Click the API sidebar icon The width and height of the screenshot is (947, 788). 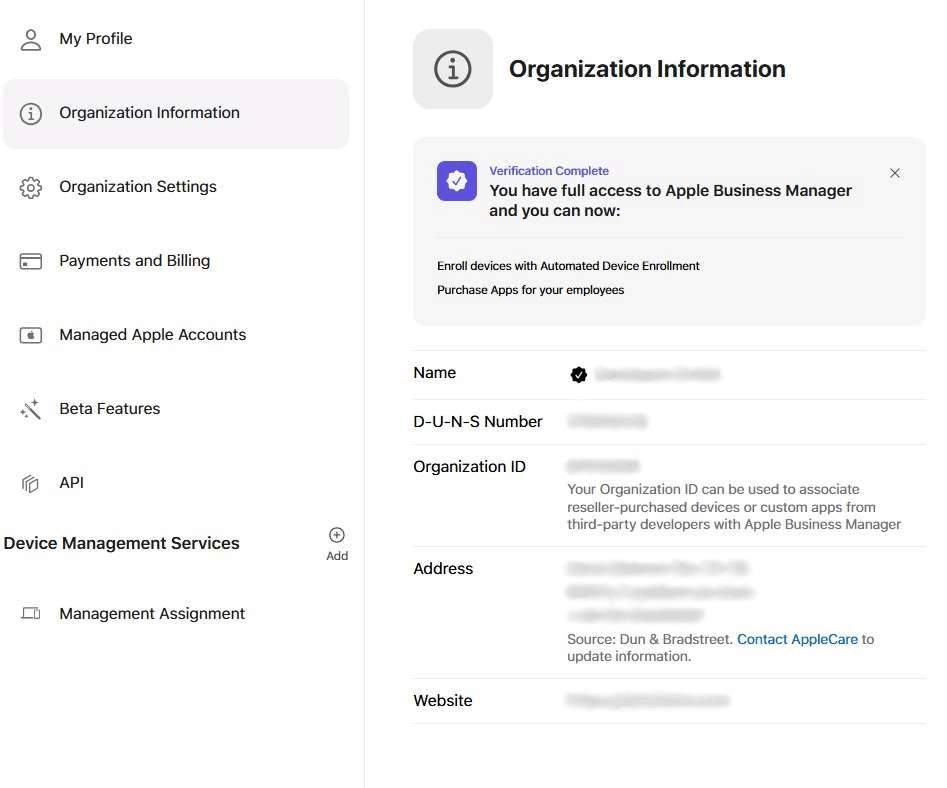(x=31, y=483)
